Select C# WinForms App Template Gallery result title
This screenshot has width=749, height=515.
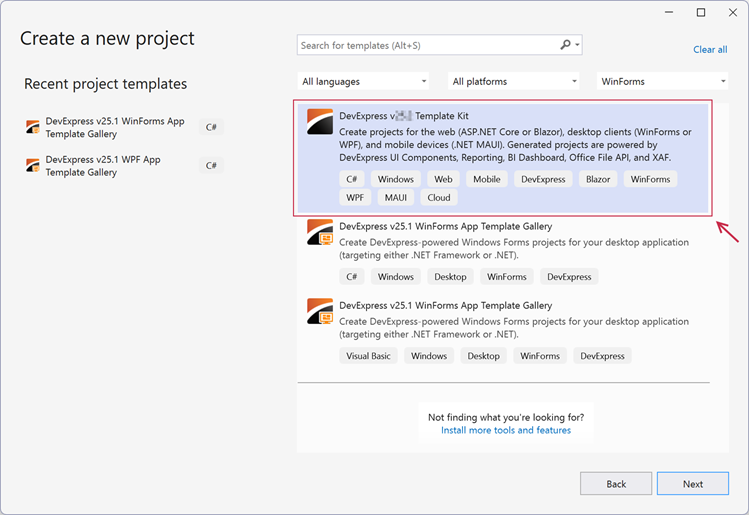(446, 226)
